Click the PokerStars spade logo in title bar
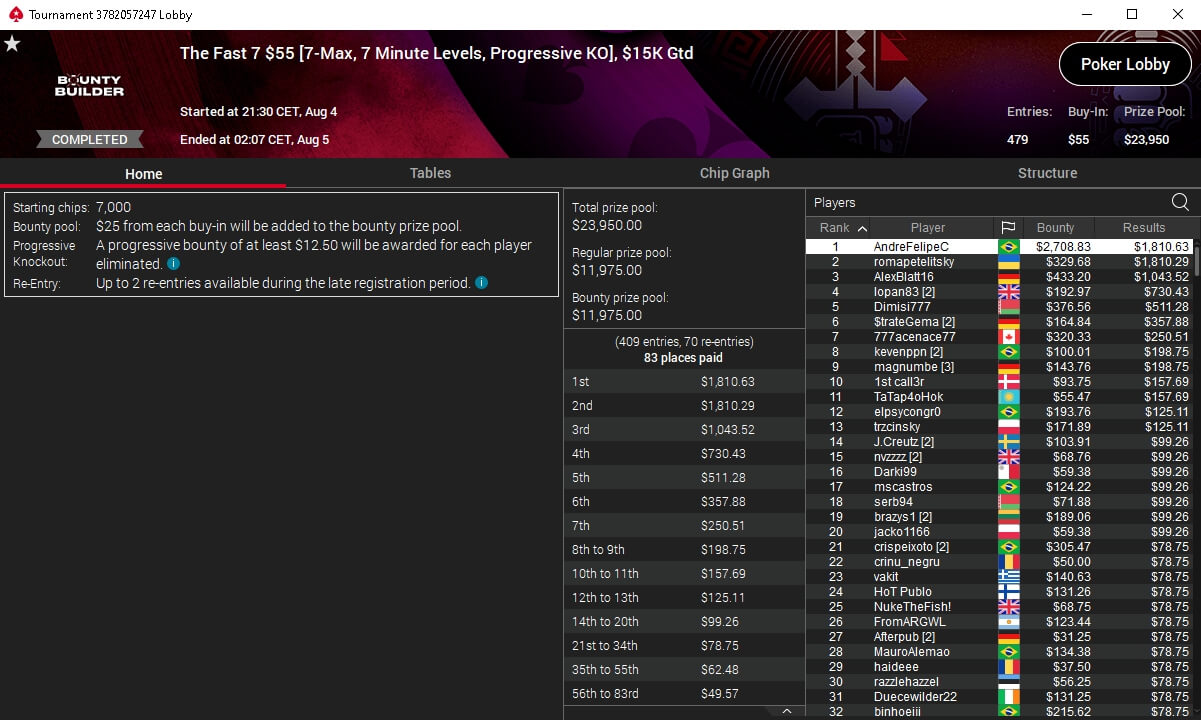This screenshot has height=720, width=1201. click(12, 15)
